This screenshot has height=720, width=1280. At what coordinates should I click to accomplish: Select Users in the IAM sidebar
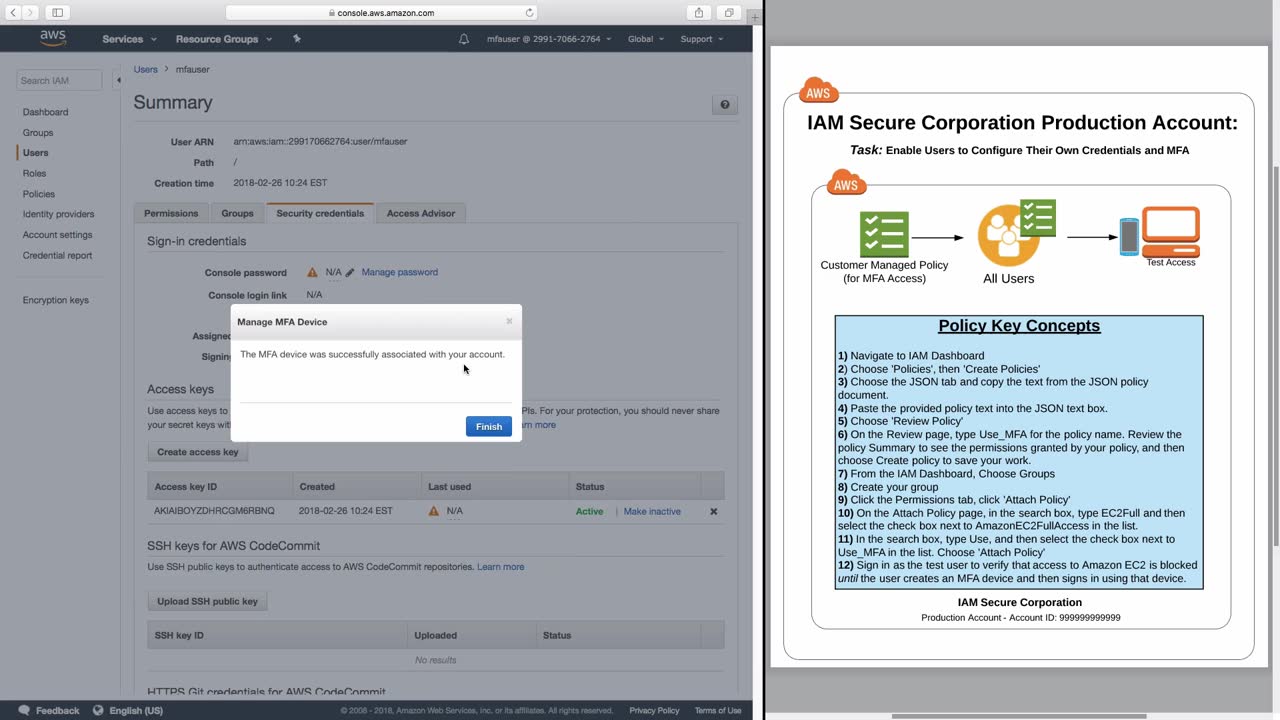pos(36,153)
